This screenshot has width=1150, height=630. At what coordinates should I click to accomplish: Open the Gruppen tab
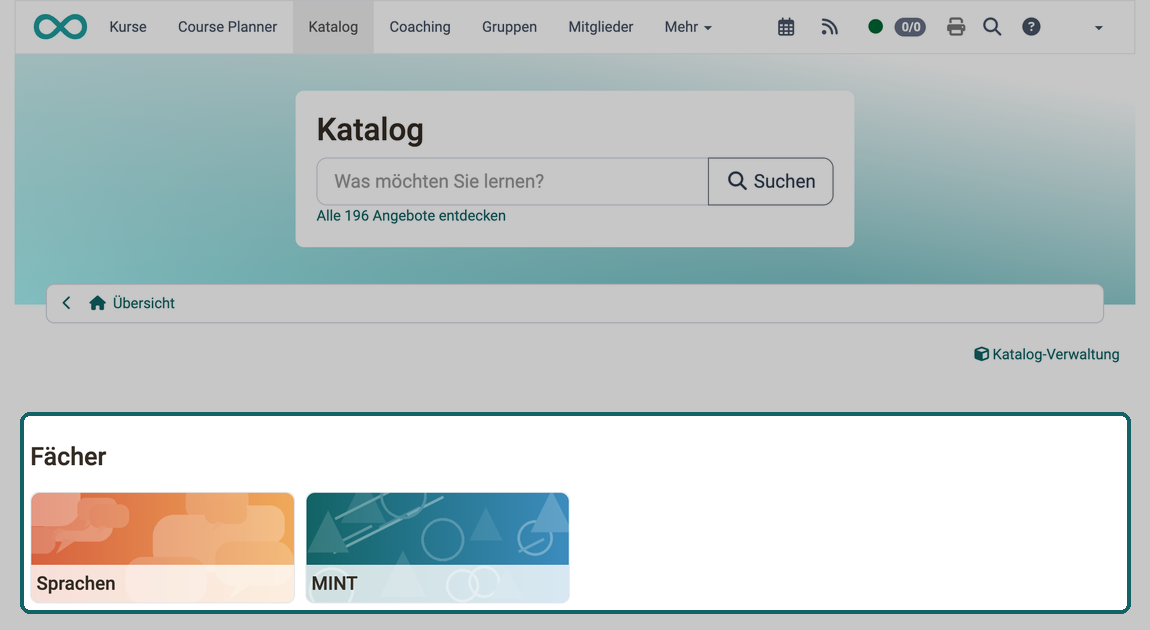[x=509, y=27]
